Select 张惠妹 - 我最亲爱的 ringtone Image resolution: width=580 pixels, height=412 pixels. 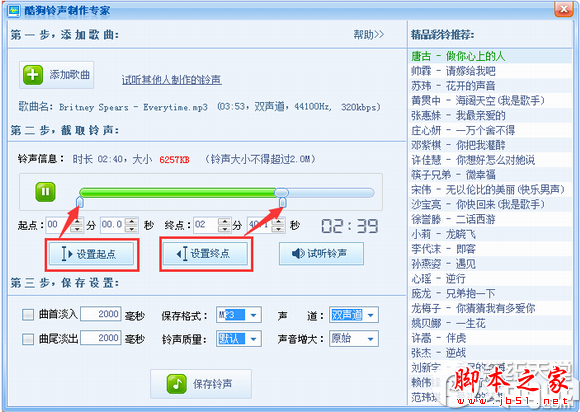coord(490,115)
